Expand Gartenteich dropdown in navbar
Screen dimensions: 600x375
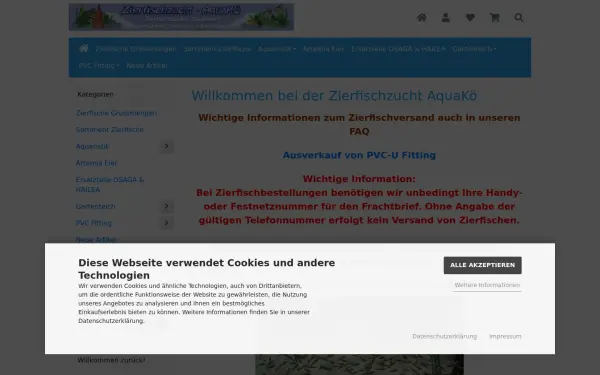pos(474,49)
